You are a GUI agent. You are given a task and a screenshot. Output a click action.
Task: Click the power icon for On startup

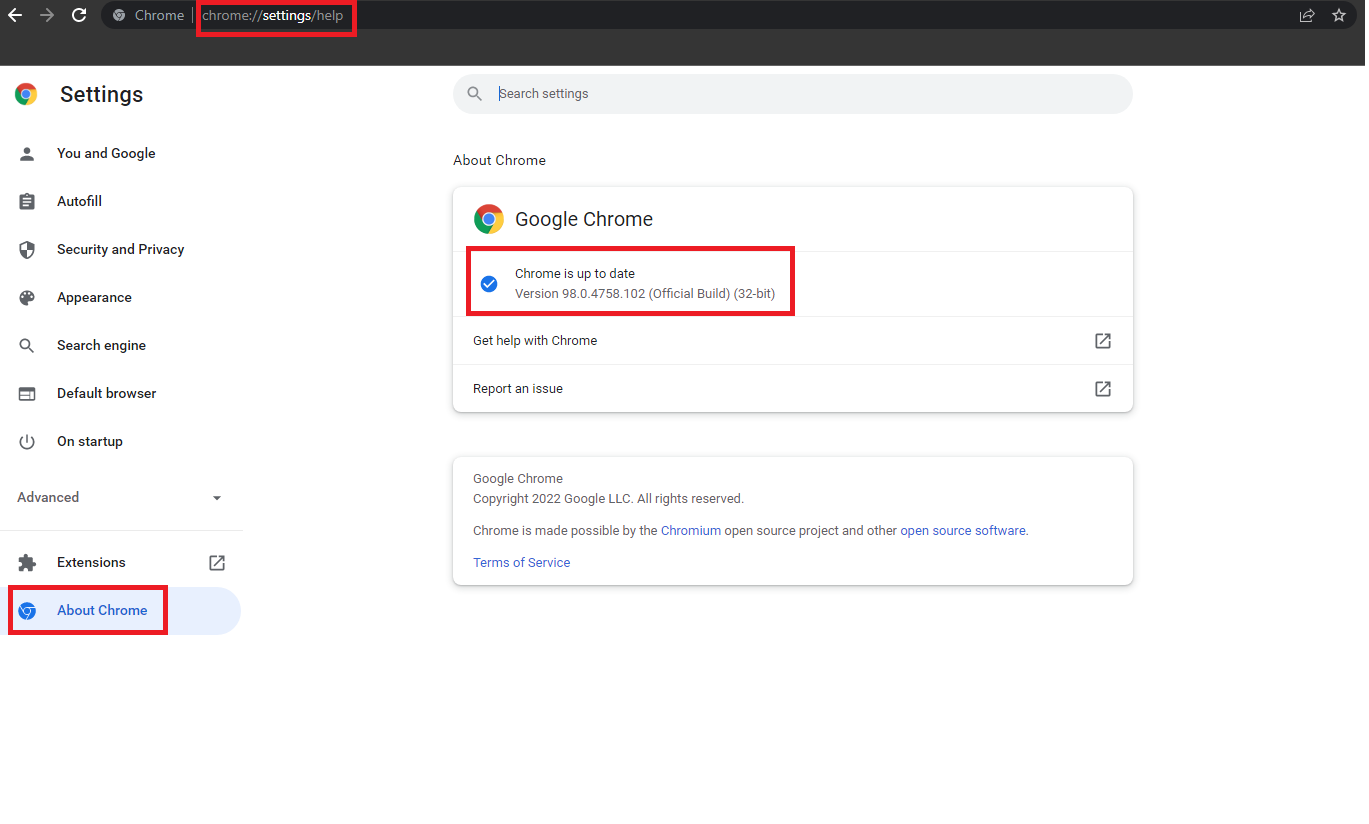(27, 441)
